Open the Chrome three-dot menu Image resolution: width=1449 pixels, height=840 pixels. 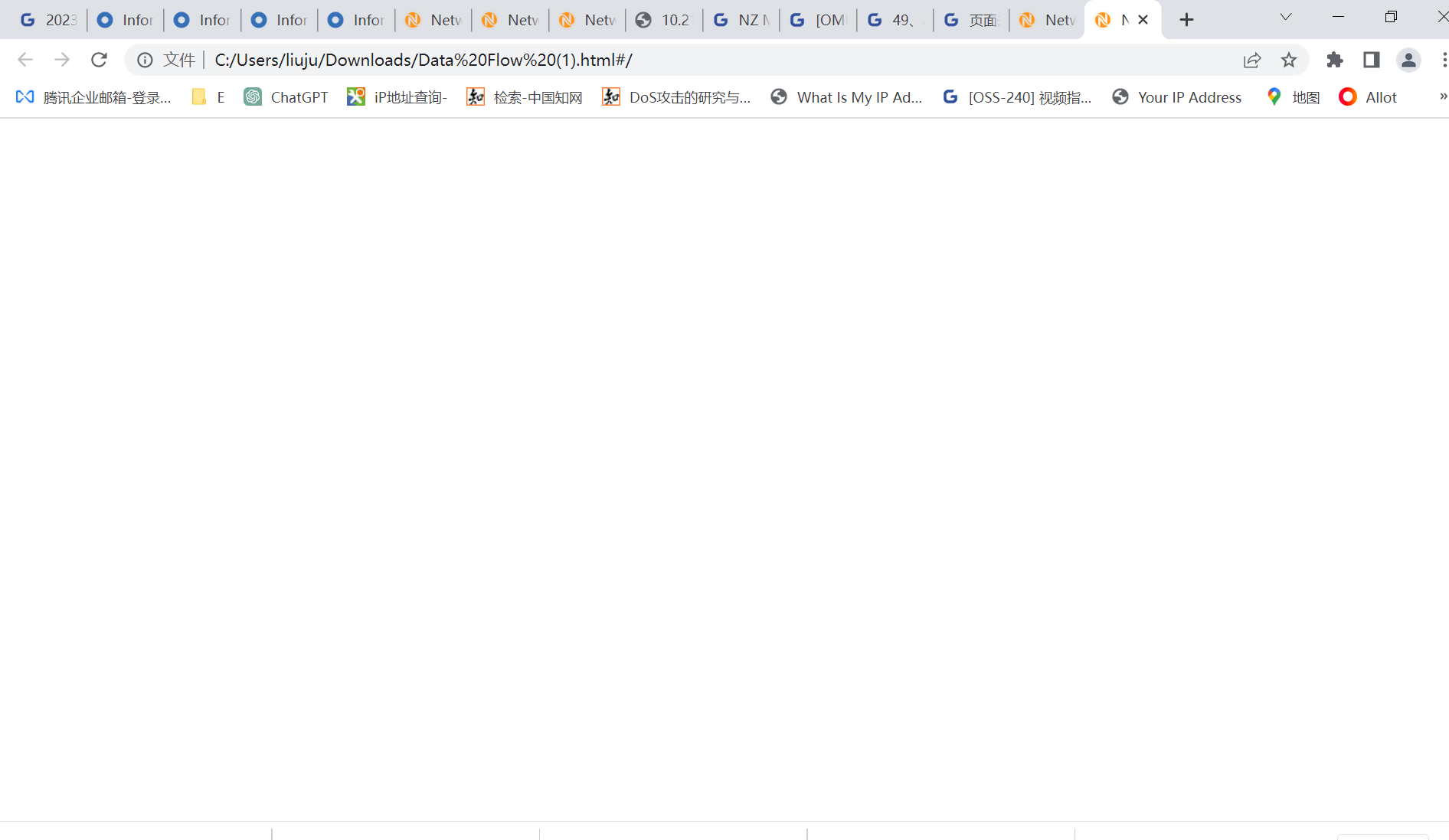(1444, 60)
